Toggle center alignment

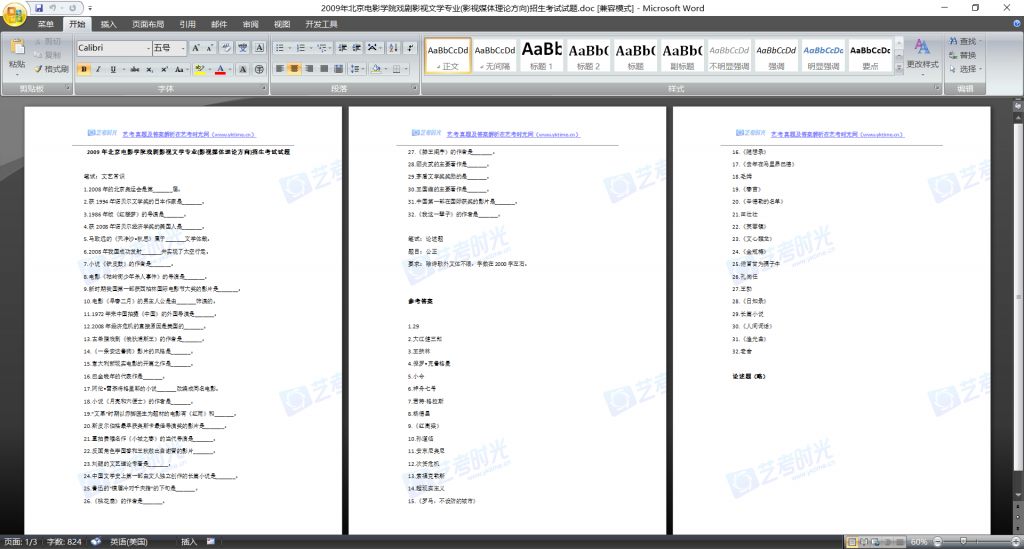click(295, 69)
